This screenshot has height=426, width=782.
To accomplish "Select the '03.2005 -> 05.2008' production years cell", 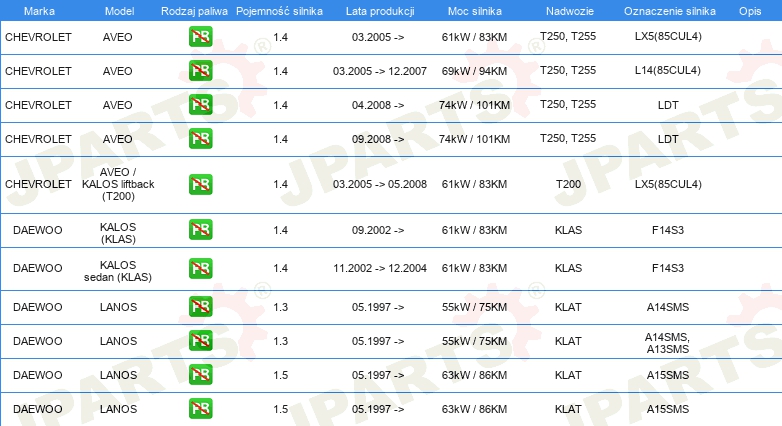I will tap(380, 184).
